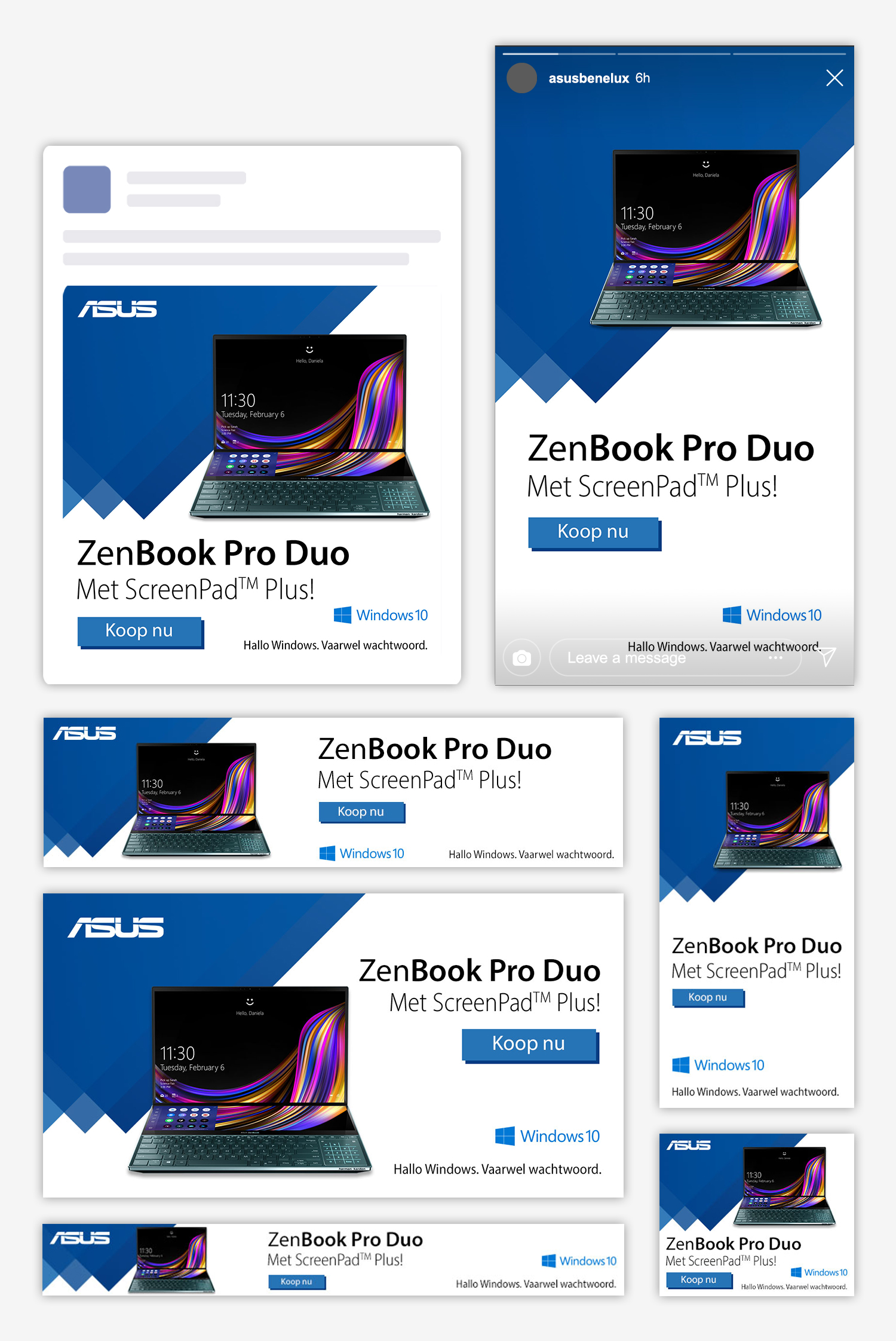Click the Windows 10 logo in skyscraper banner
This screenshot has width=896, height=1341.
[718, 1065]
